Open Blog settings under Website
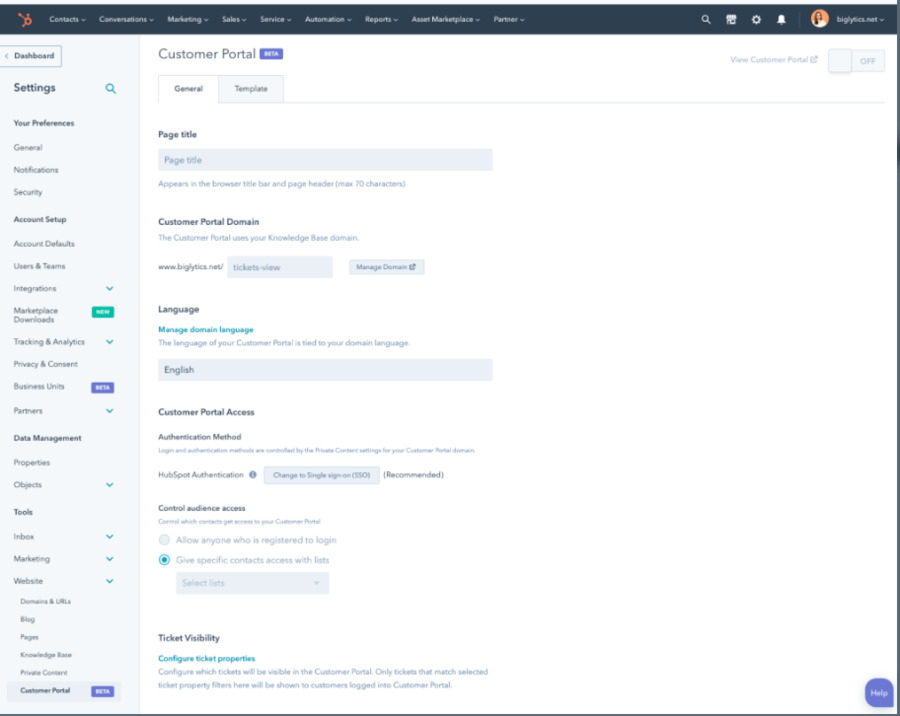This screenshot has width=900, height=716. tap(28, 619)
